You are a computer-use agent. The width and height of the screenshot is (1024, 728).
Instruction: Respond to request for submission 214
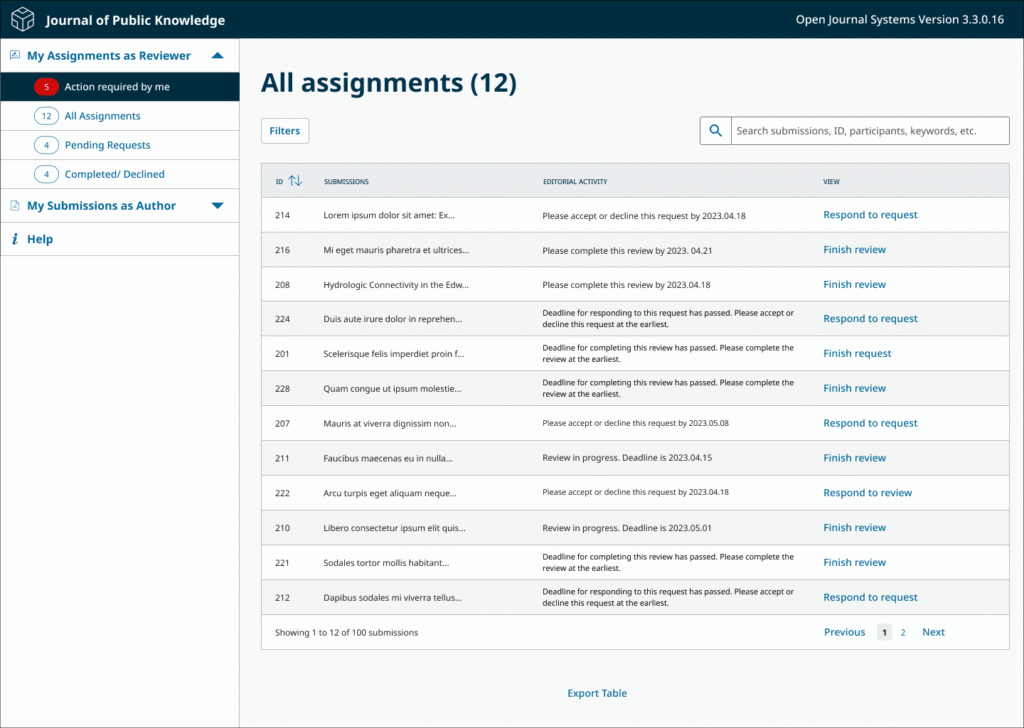coord(870,214)
